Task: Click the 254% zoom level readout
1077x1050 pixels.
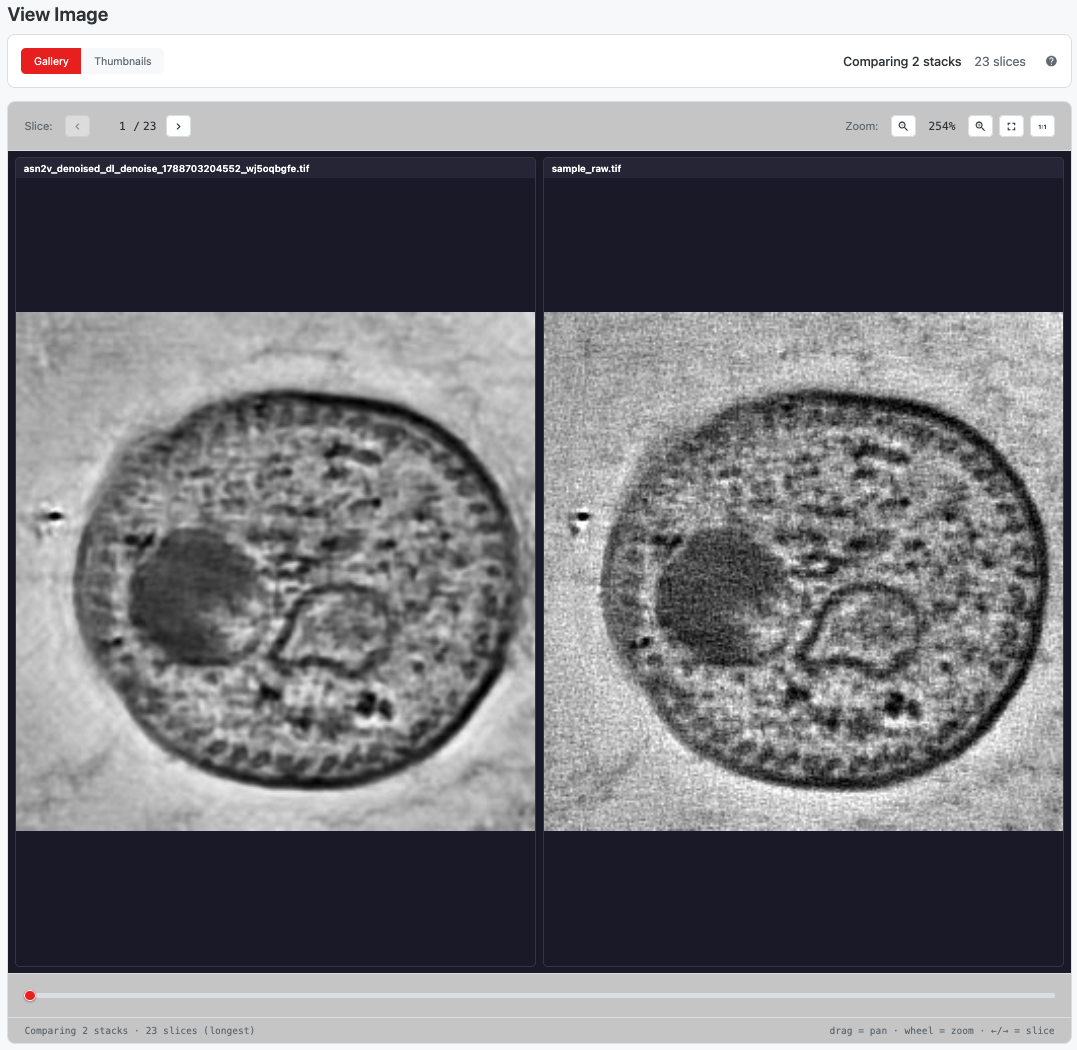Action: pos(941,126)
